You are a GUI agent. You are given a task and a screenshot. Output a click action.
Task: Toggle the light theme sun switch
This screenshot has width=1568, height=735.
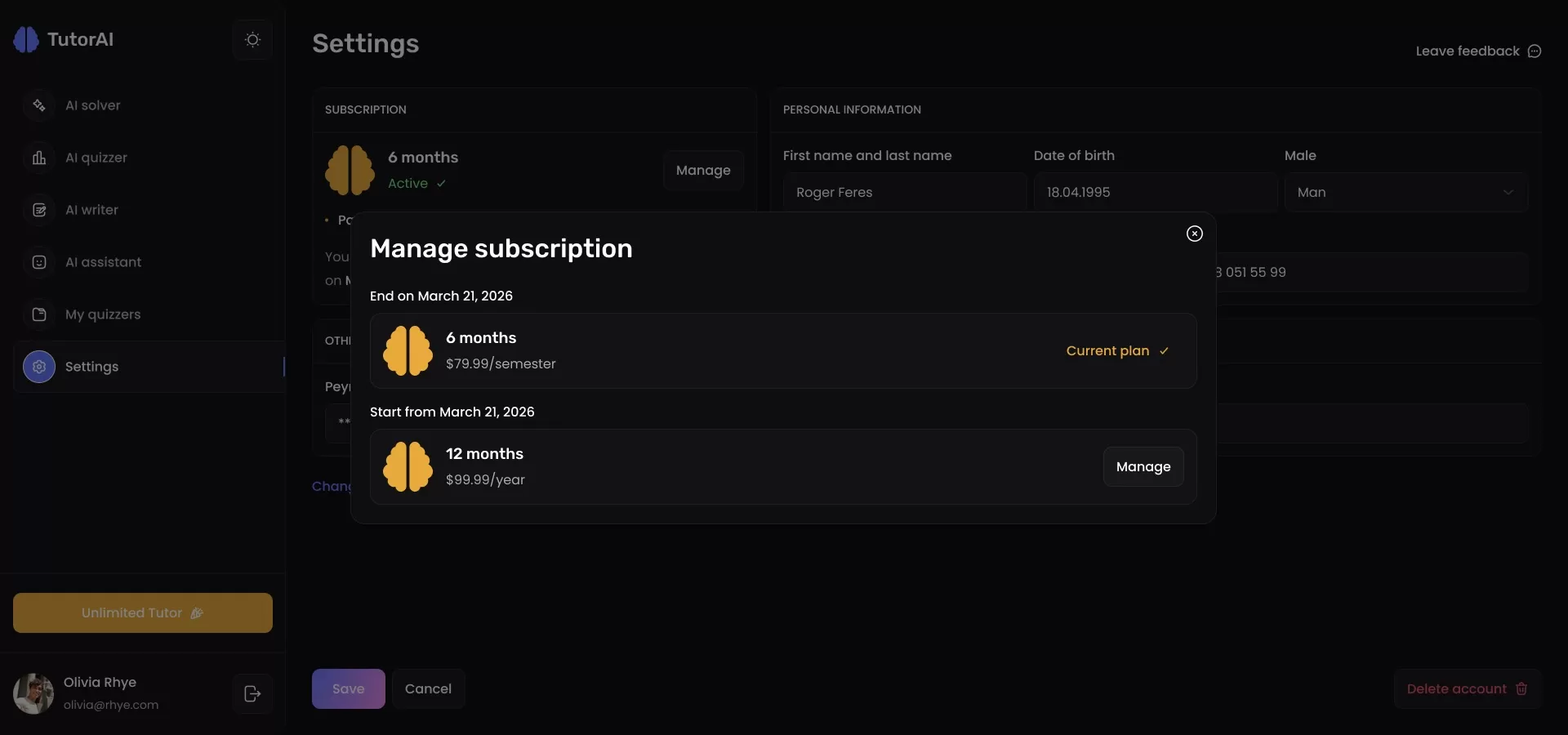tap(252, 39)
